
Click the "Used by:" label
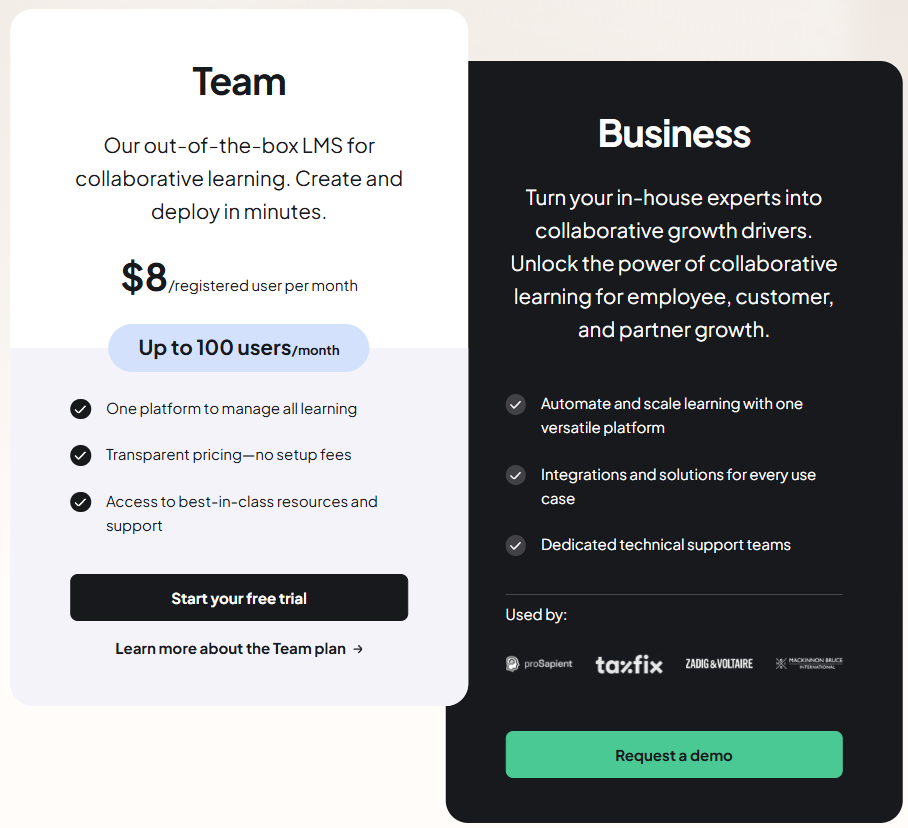pos(536,614)
